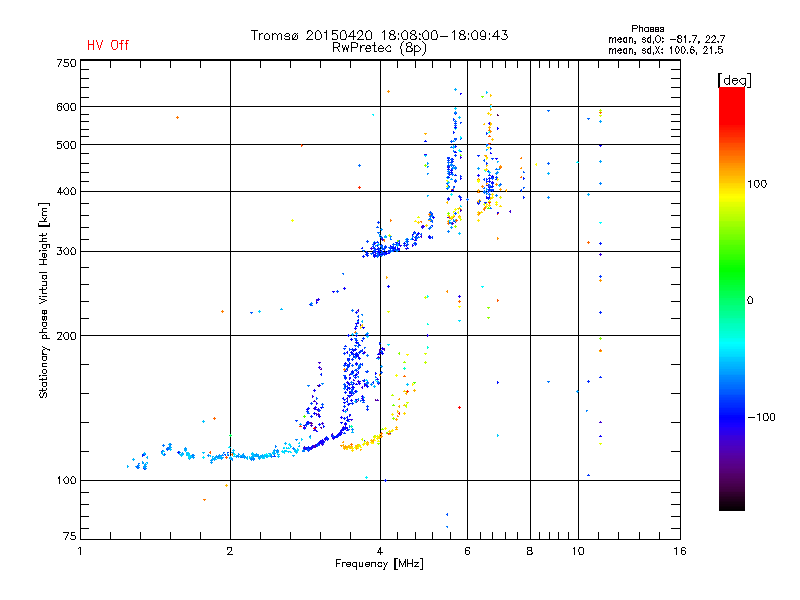This screenshot has height=600, width=800.
Task: Click the phase colorbar gradient
Action: 732,298
